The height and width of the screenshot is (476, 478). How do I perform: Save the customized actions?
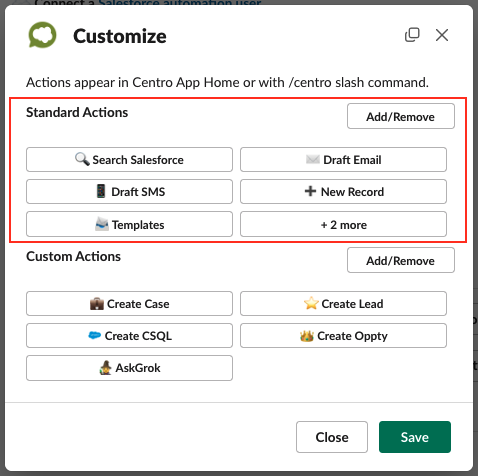pyautogui.click(x=415, y=437)
